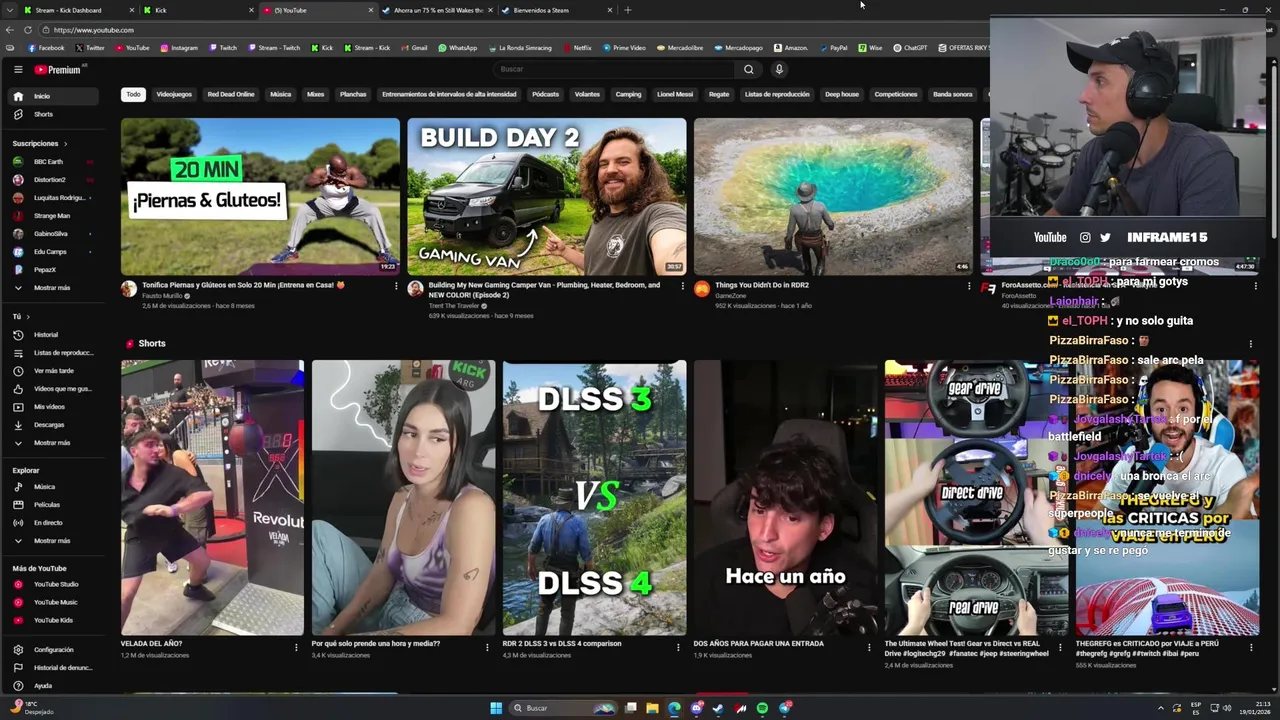Viewport: 1280px width, 720px height.
Task: Open Ayuda in sidebar
Action: (x=55, y=685)
